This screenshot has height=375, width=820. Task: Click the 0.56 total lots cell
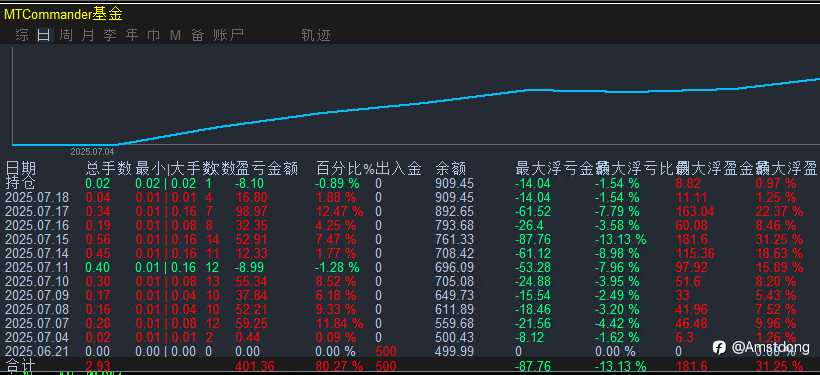pos(97,240)
